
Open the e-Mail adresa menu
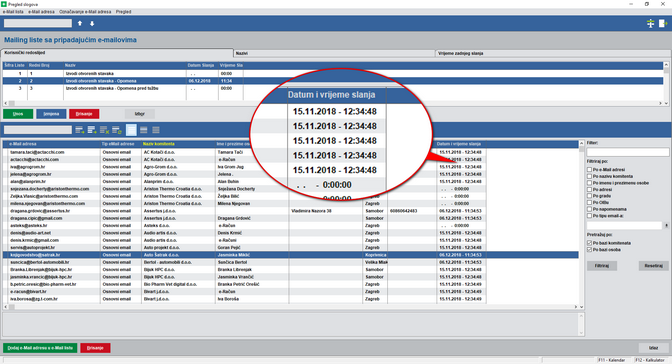pos(41,12)
